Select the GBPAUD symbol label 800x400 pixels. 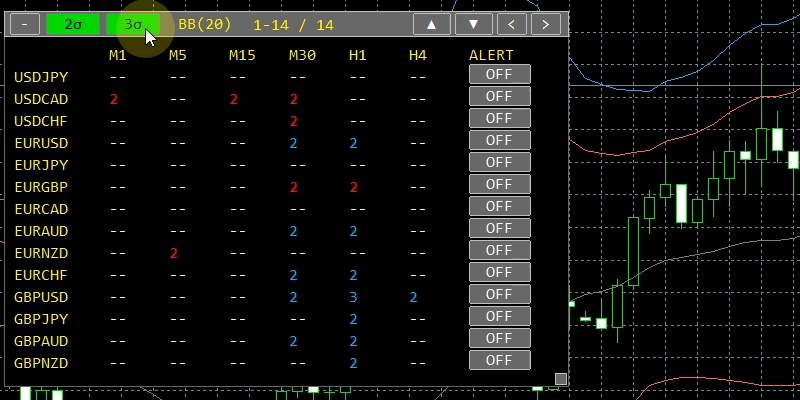pyautogui.click(x=41, y=341)
